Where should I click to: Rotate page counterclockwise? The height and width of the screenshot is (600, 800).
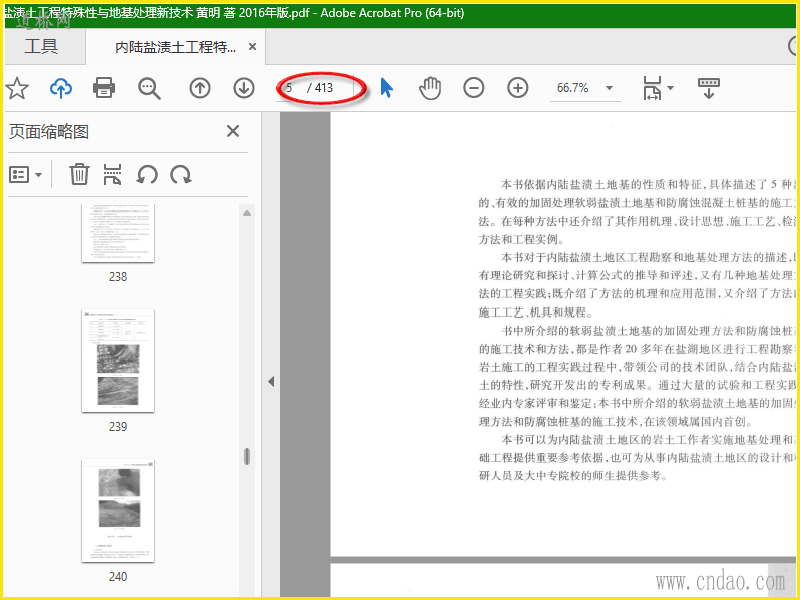pyautogui.click(x=147, y=174)
